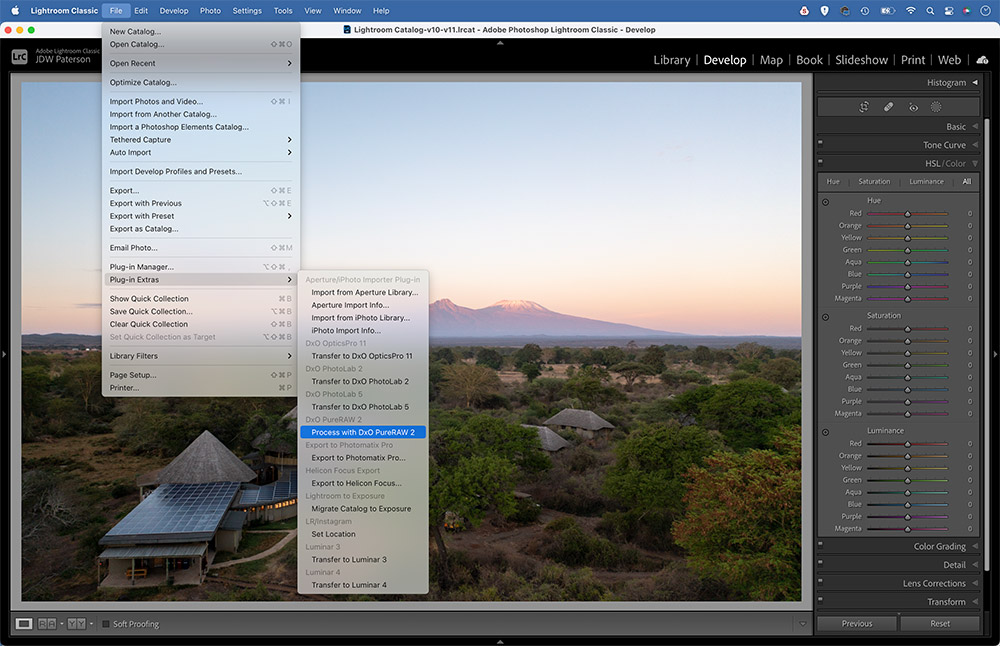This screenshot has width=1000, height=646.
Task: Click the Luminance targeted adjustment tool icon
Action: tap(825, 432)
